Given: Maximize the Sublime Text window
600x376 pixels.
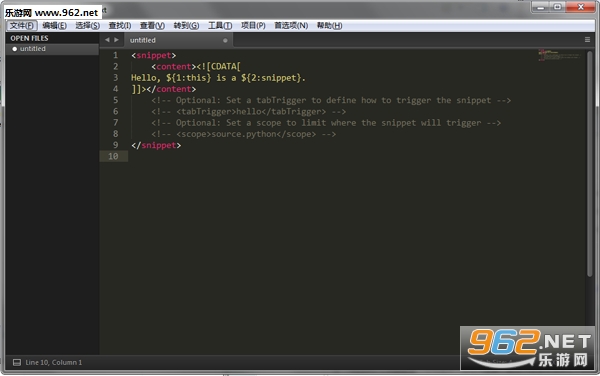Looking at the screenshot, I should pyautogui.click(x=557, y=7).
